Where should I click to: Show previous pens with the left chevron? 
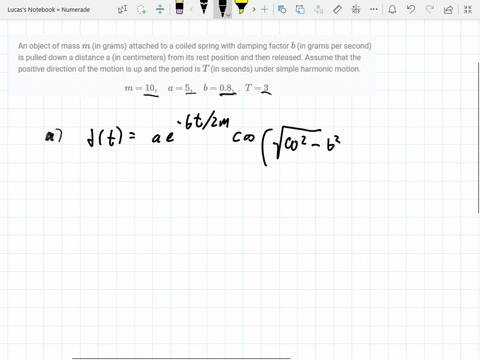click(191, 9)
